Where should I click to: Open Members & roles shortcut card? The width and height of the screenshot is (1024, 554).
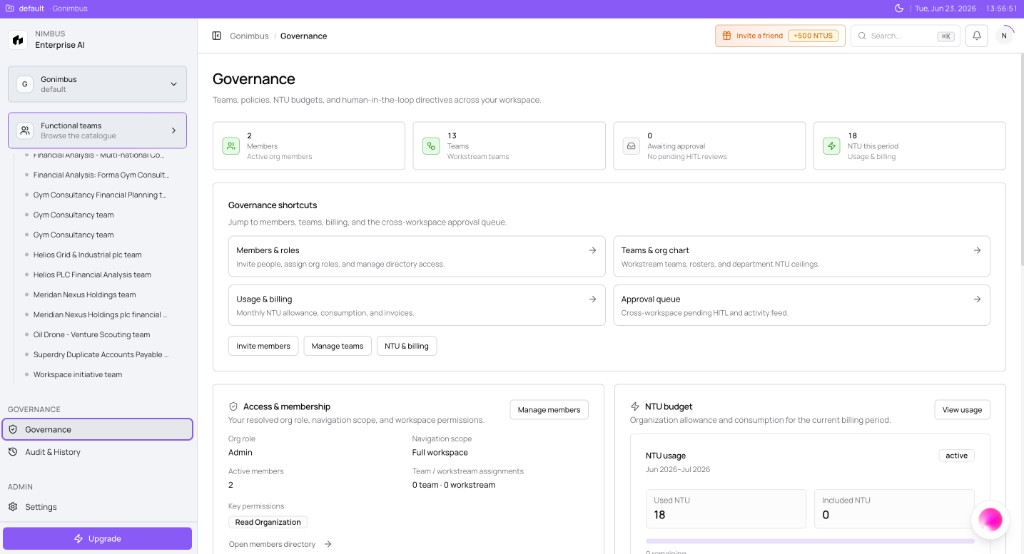[416, 257]
